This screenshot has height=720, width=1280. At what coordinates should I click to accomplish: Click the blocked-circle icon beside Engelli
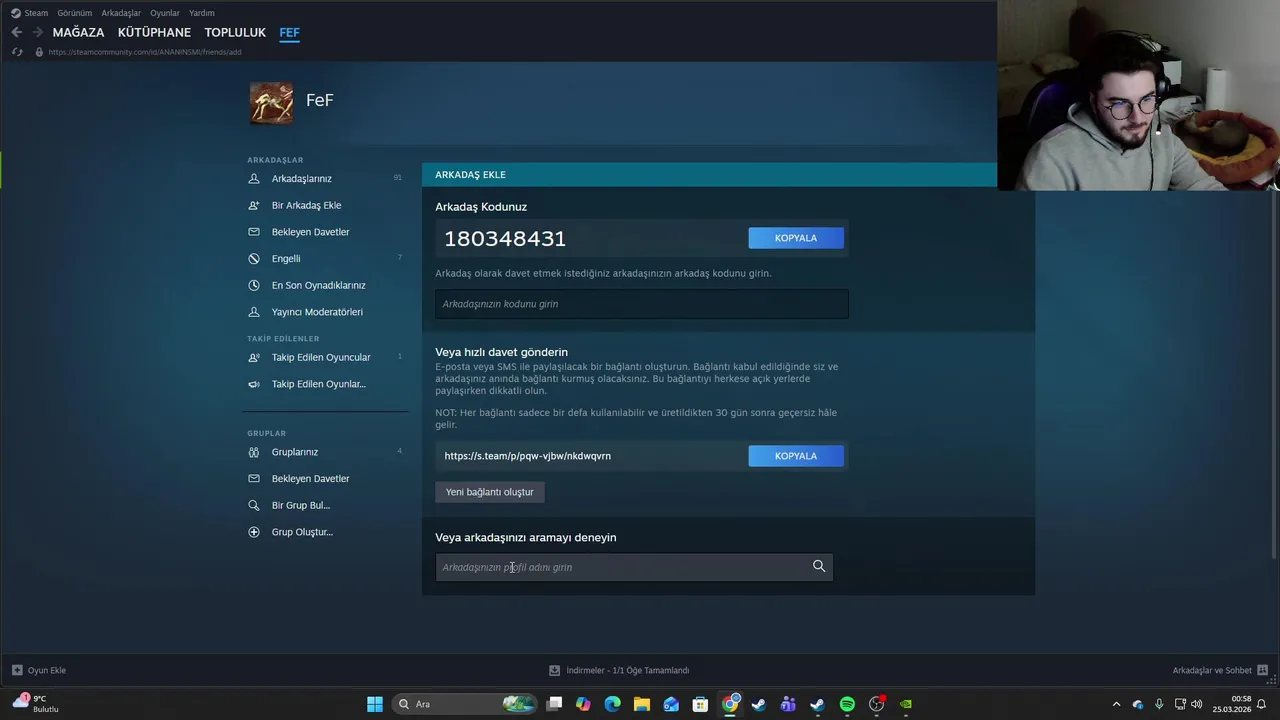pyautogui.click(x=253, y=259)
